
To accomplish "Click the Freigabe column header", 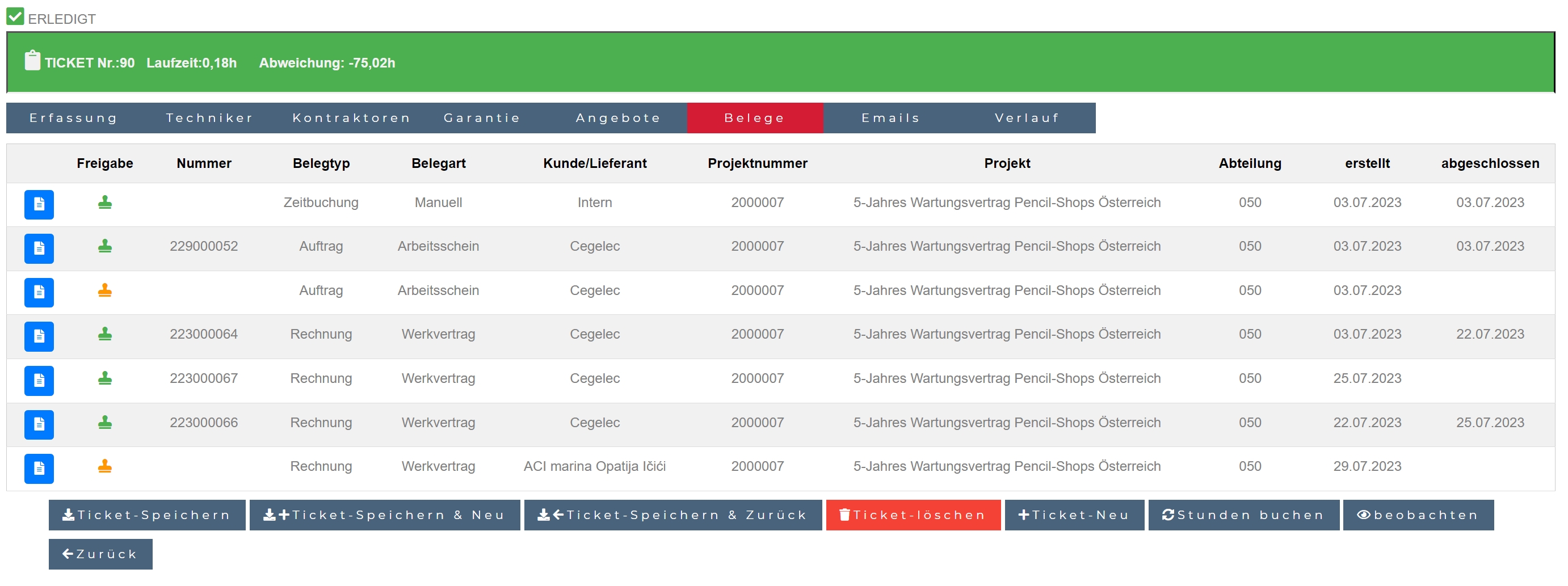I will (x=104, y=163).
